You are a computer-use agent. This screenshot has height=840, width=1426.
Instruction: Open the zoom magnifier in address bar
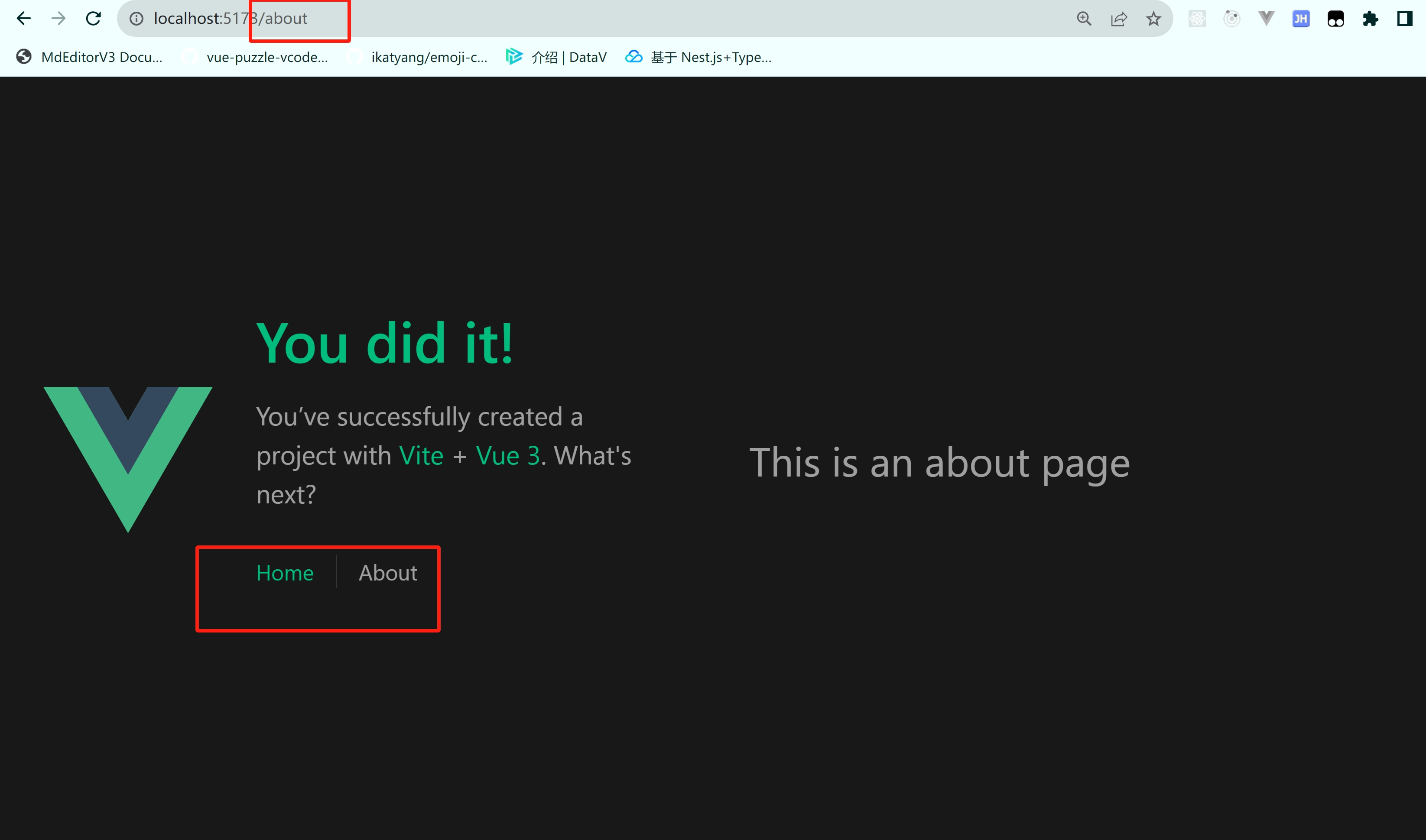(x=1084, y=19)
